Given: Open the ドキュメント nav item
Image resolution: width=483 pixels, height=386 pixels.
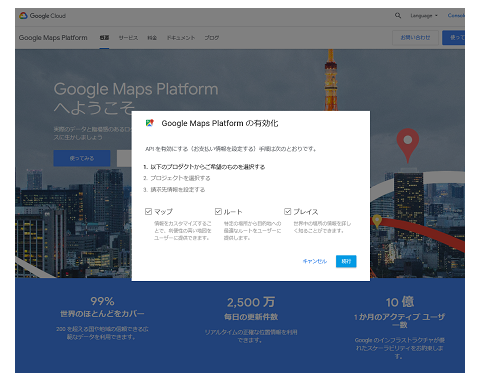Looking at the screenshot, I should coord(181,38).
